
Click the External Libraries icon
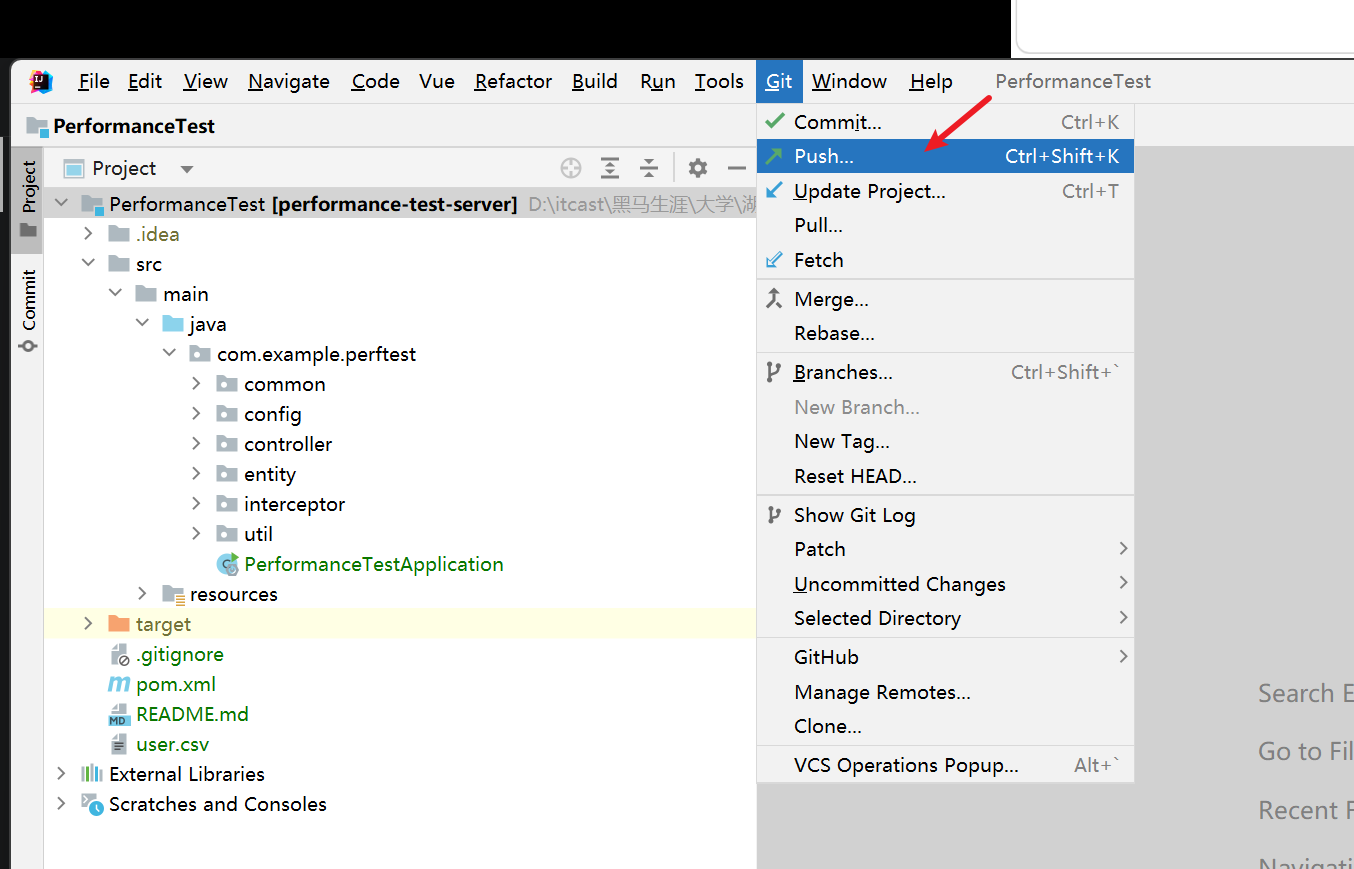click(92, 774)
